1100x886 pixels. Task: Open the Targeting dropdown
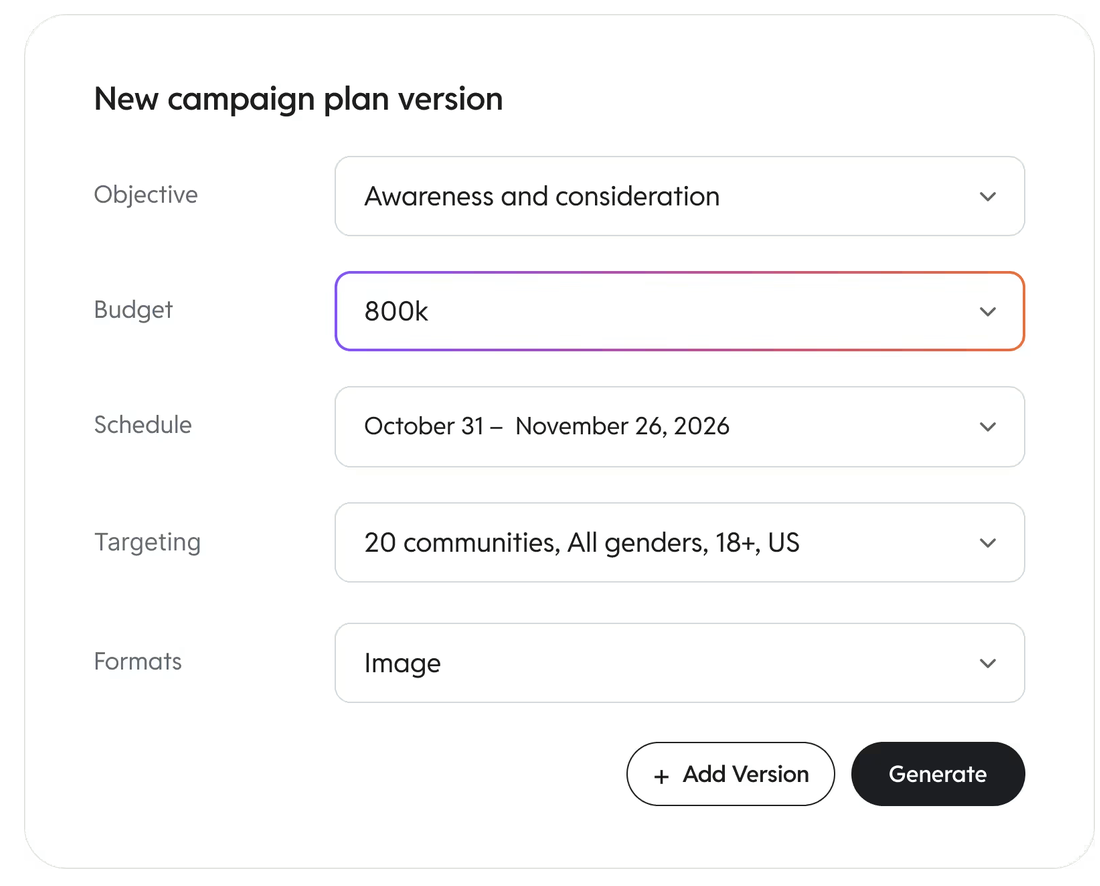(x=679, y=542)
